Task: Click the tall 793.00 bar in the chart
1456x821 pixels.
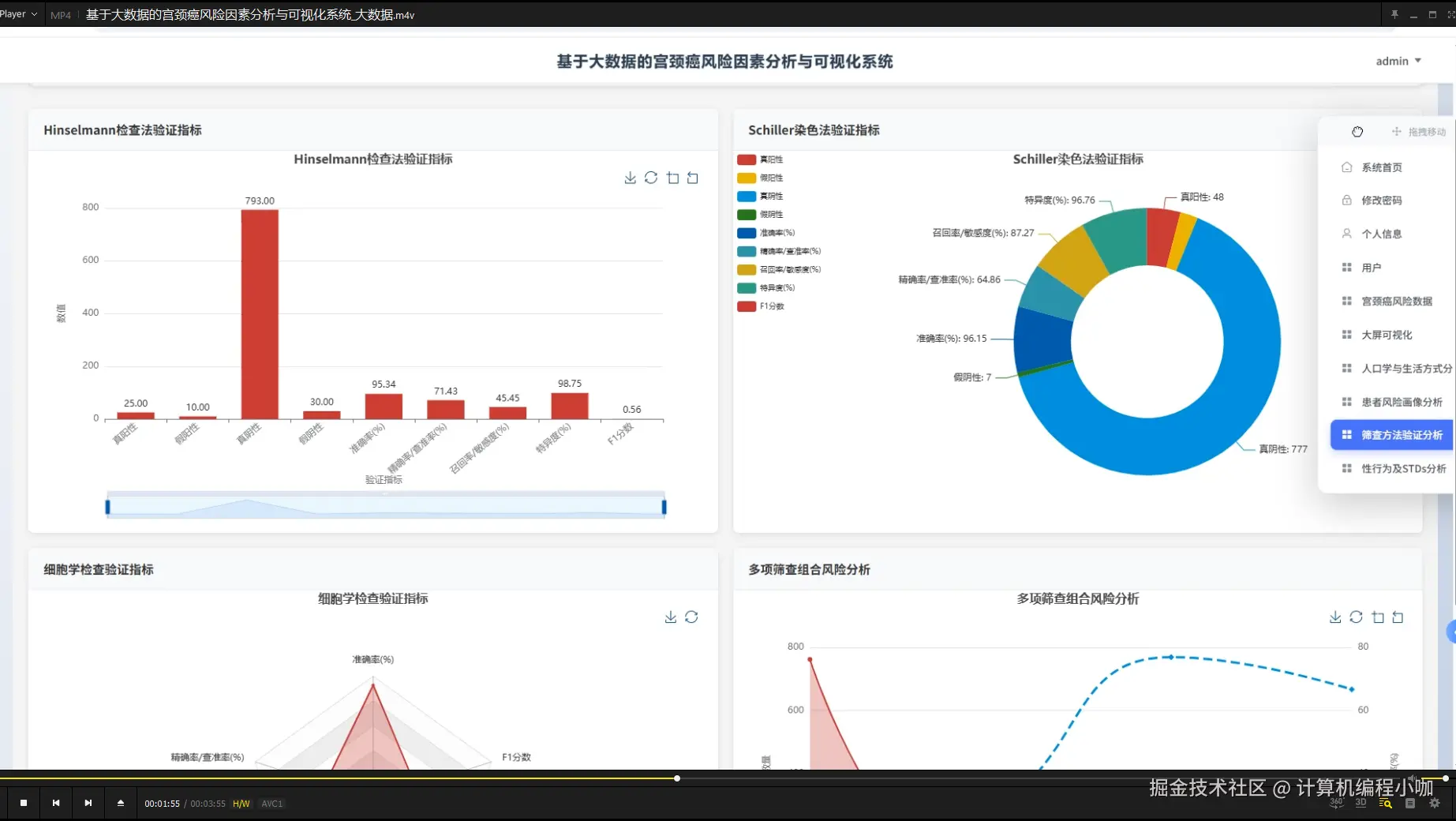Action: pos(260,314)
